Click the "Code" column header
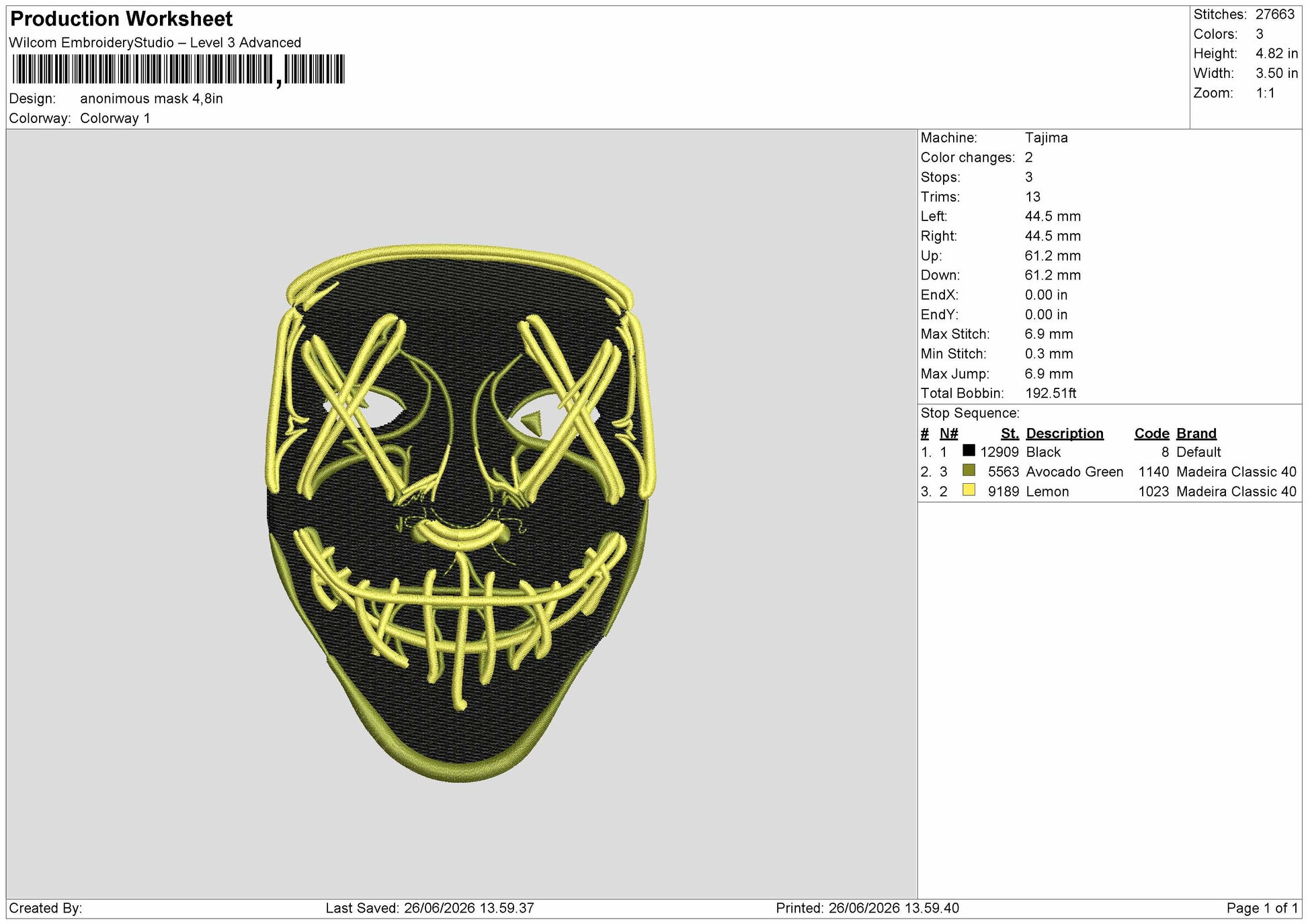The width and height of the screenshot is (1308, 924). point(1151,433)
